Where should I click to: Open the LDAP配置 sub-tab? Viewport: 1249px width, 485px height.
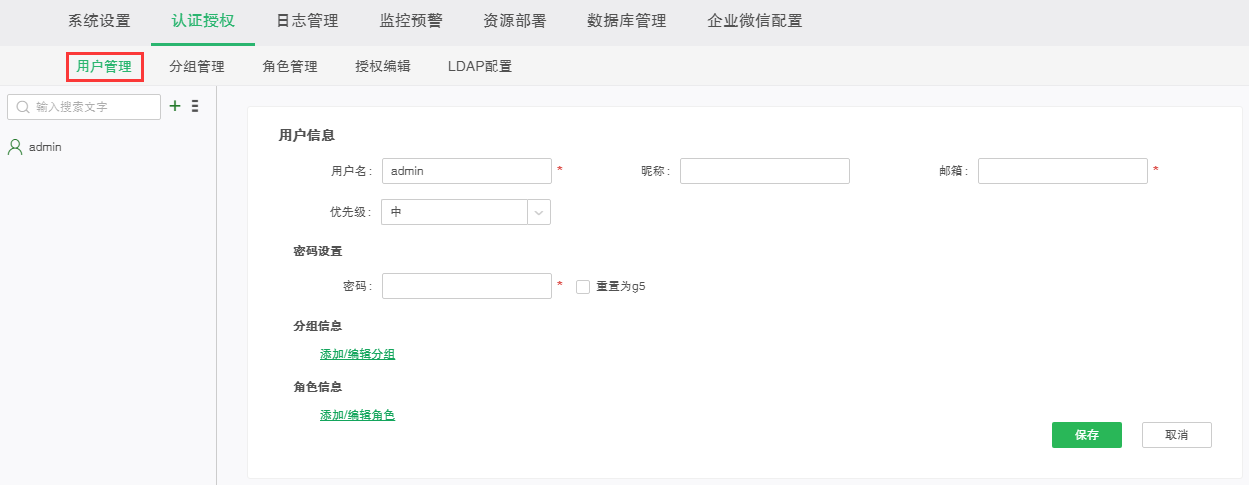[480, 67]
